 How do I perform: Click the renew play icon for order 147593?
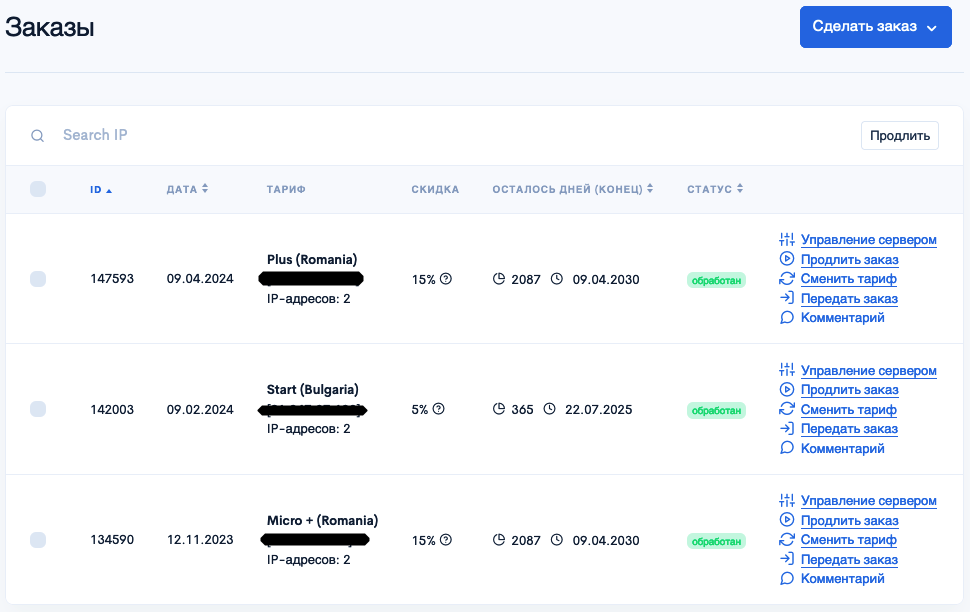click(x=786, y=259)
